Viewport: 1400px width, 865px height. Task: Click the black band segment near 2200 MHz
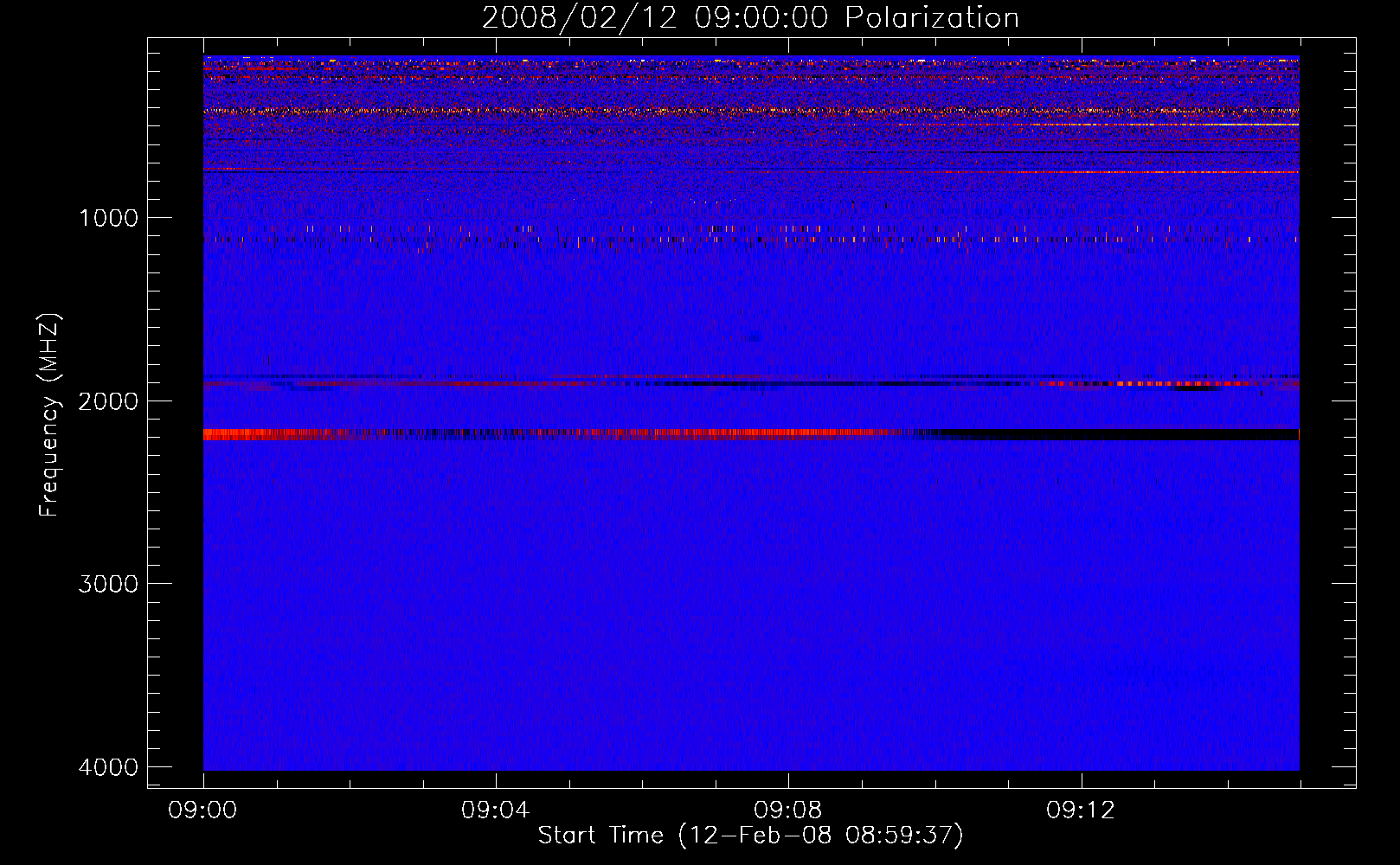click(1121, 434)
